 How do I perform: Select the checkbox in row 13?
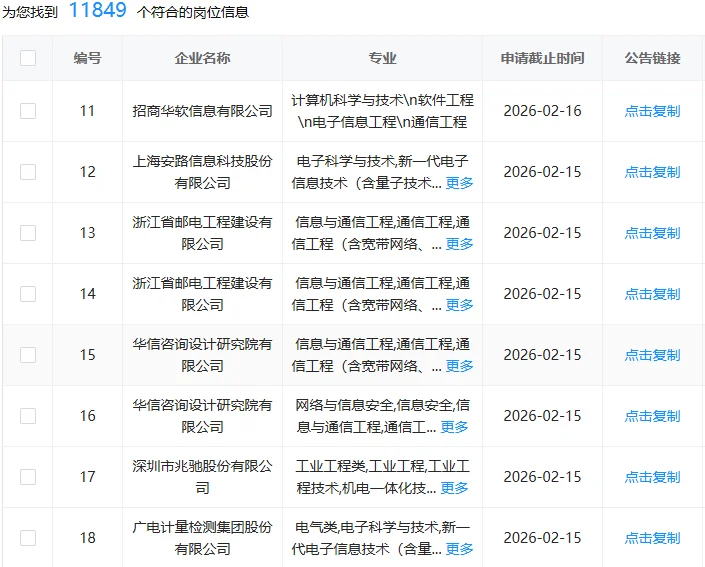coord(28,233)
